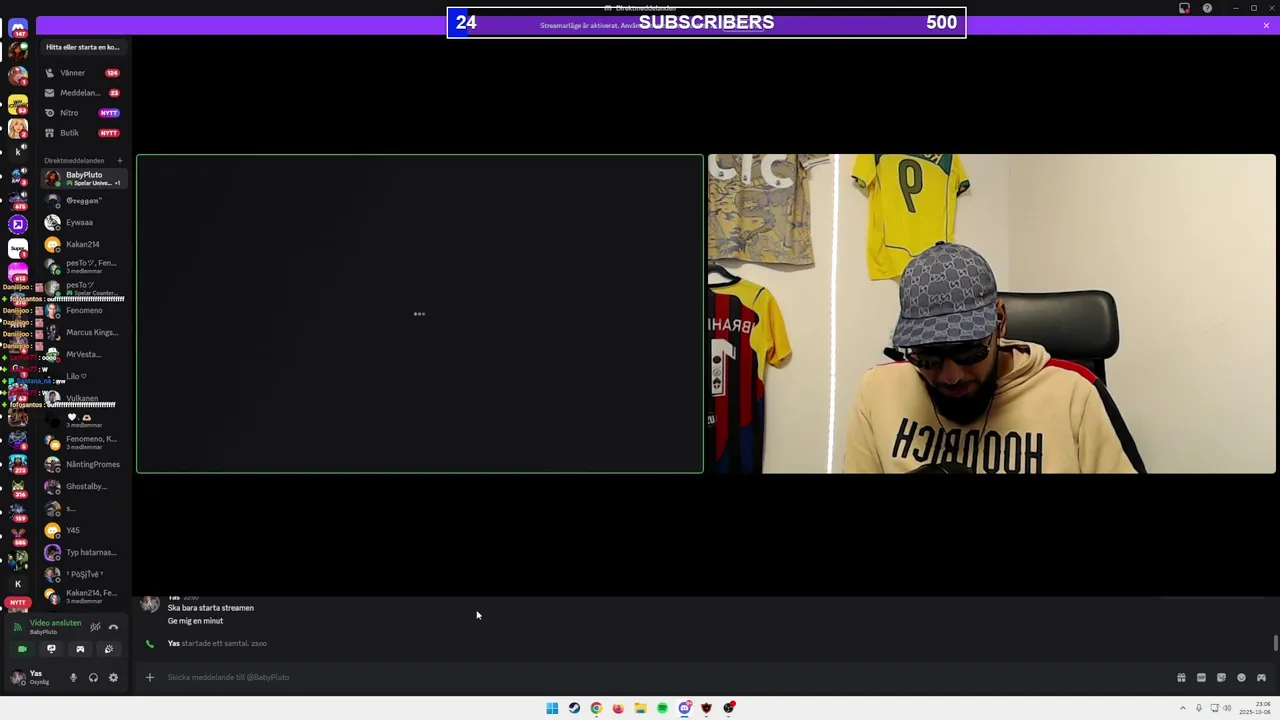The width and height of the screenshot is (1280, 720).
Task: Disconnect call with hang-up icon
Action: pos(113,627)
